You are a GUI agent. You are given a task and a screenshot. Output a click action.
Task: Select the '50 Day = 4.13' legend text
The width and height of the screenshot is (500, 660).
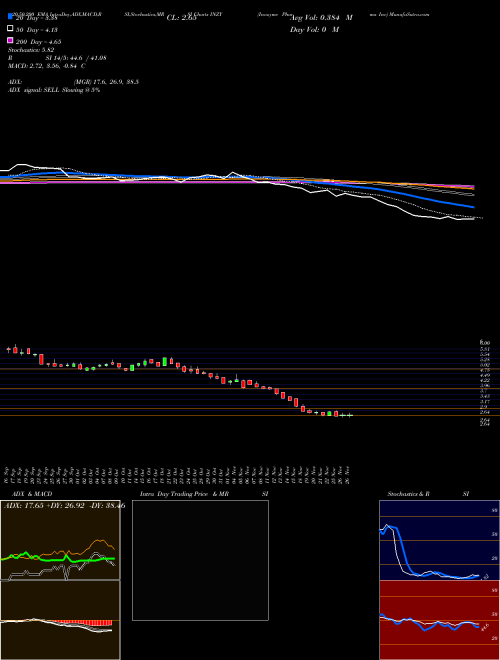click(36, 30)
